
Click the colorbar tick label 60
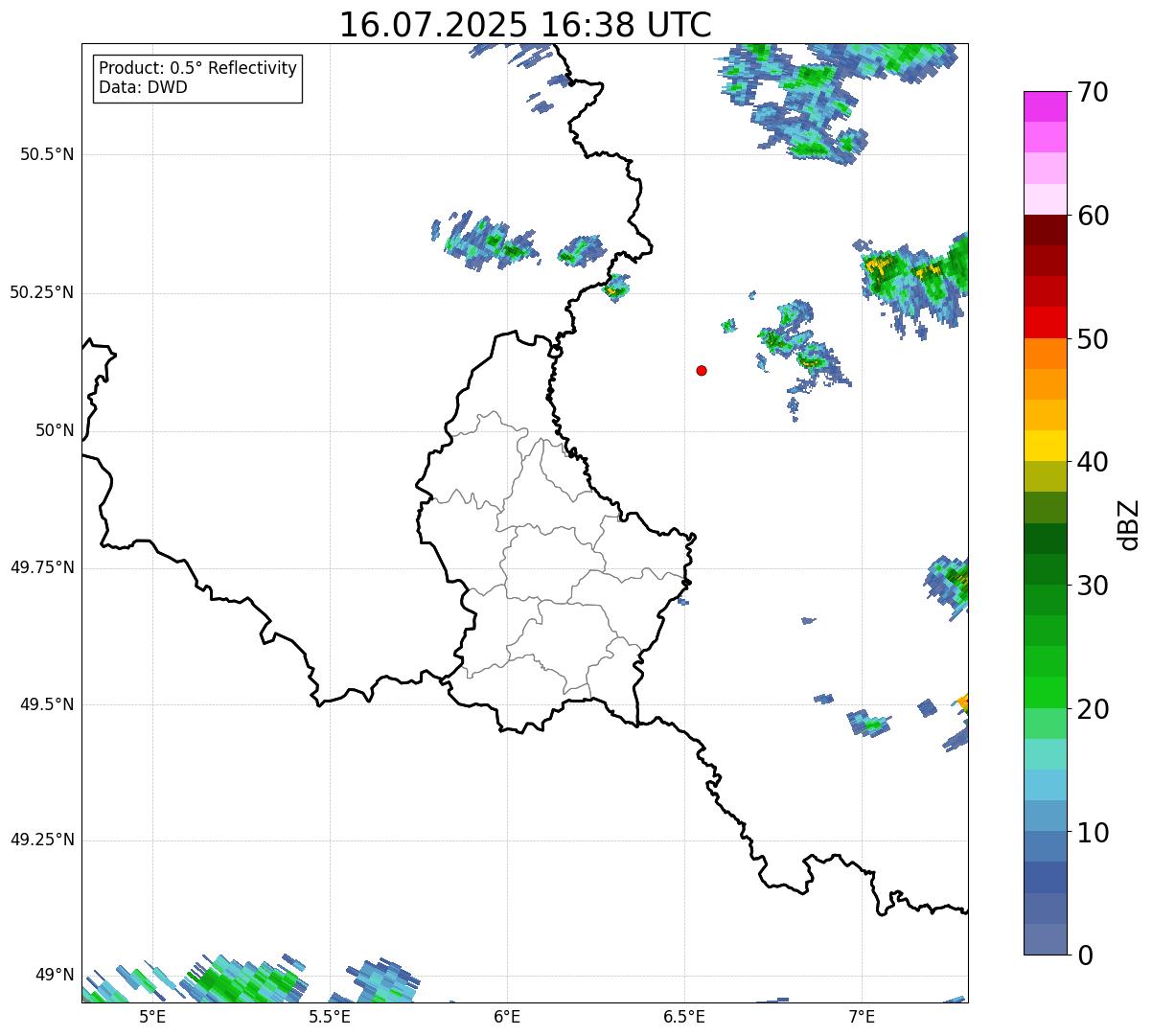pos(1092,216)
